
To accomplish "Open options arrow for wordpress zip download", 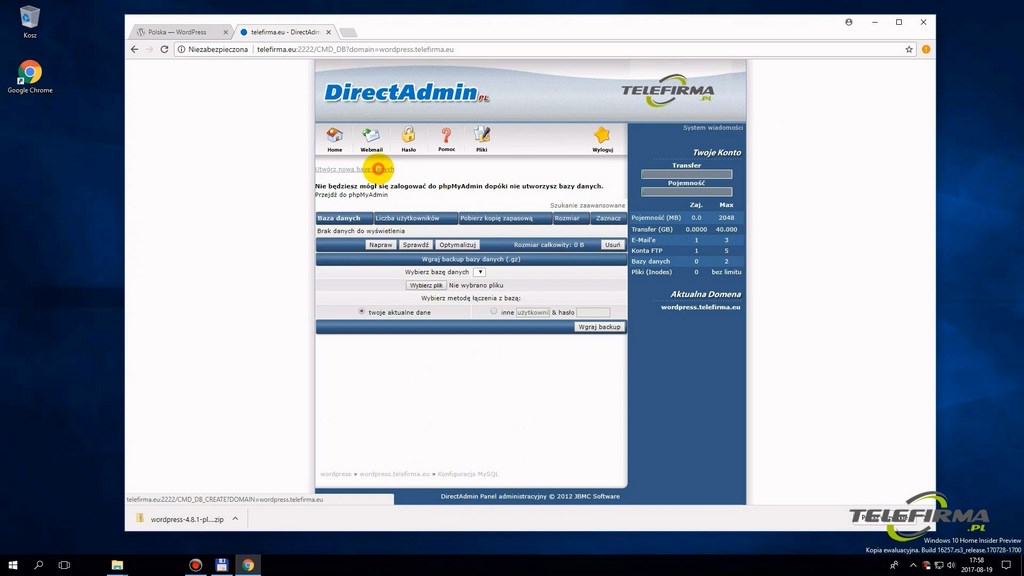I will point(235,519).
